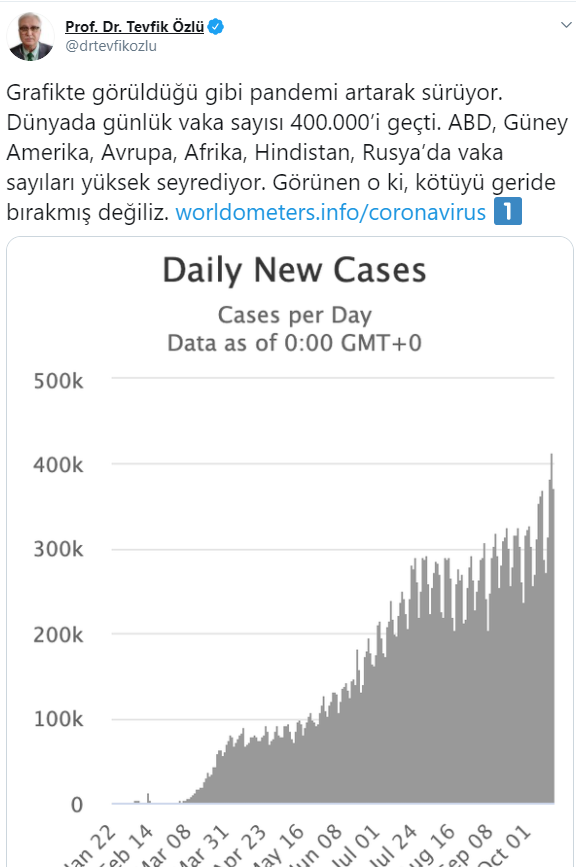The width and height of the screenshot is (576, 867).
Task: Click the 400k y-axis label
Action: [58, 465]
